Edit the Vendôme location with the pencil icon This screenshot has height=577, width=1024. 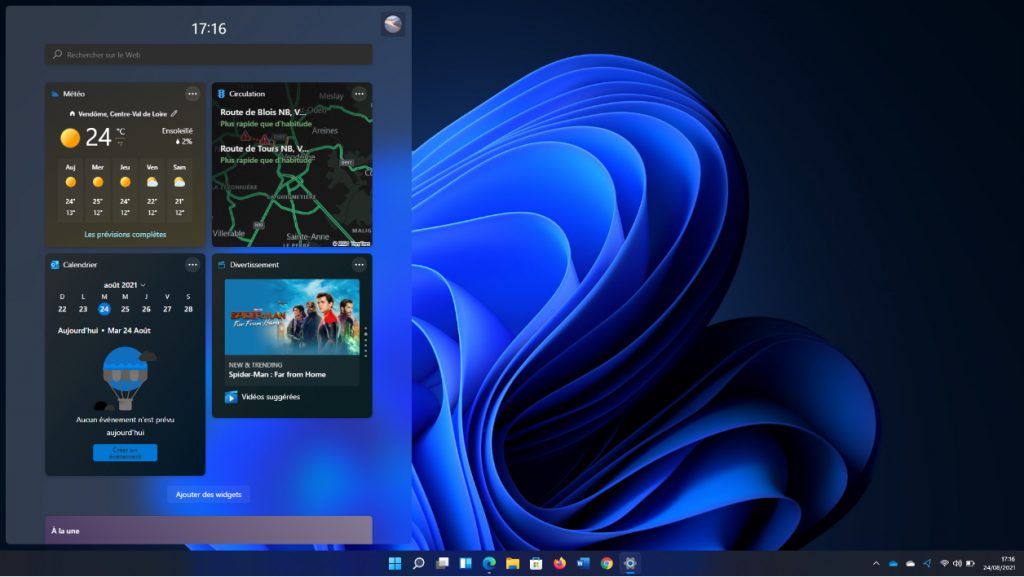(x=174, y=114)
